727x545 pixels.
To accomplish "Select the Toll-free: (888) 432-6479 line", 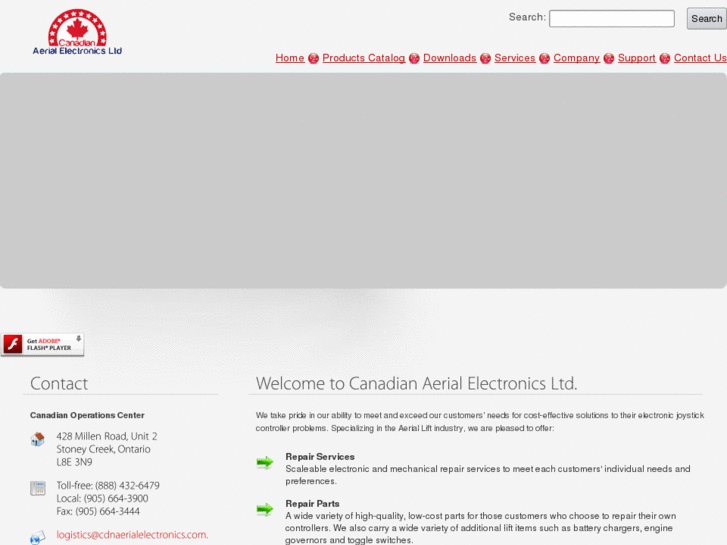I will click(108, 486).
